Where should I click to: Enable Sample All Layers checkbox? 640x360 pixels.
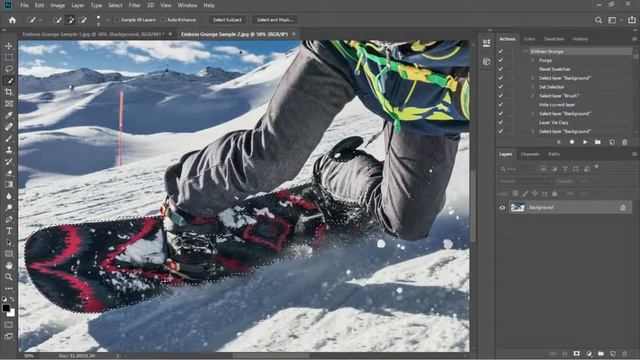[x=117, y=20]
